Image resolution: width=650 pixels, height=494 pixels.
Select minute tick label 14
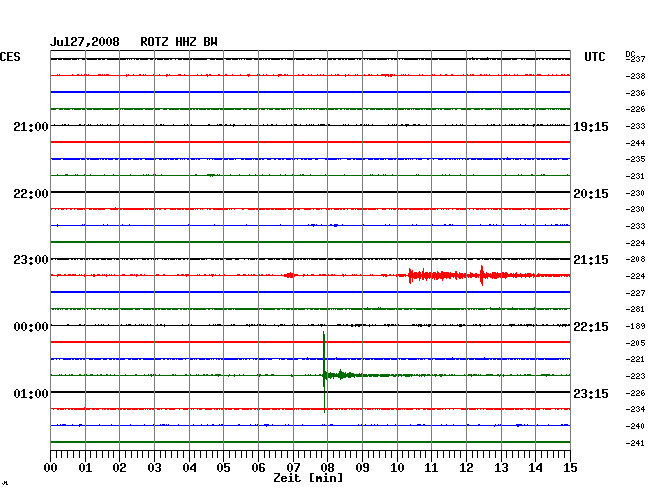coord(535,468)
